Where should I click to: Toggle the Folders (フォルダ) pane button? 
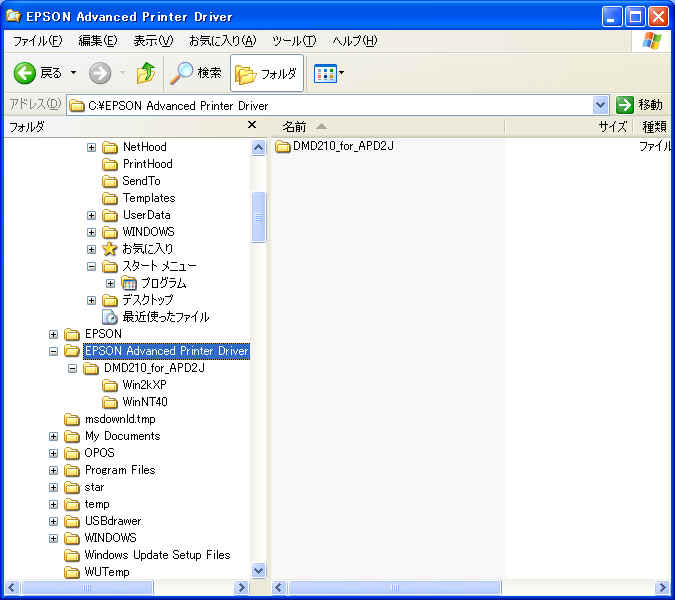pyautogui.click(x=267, y=73)
